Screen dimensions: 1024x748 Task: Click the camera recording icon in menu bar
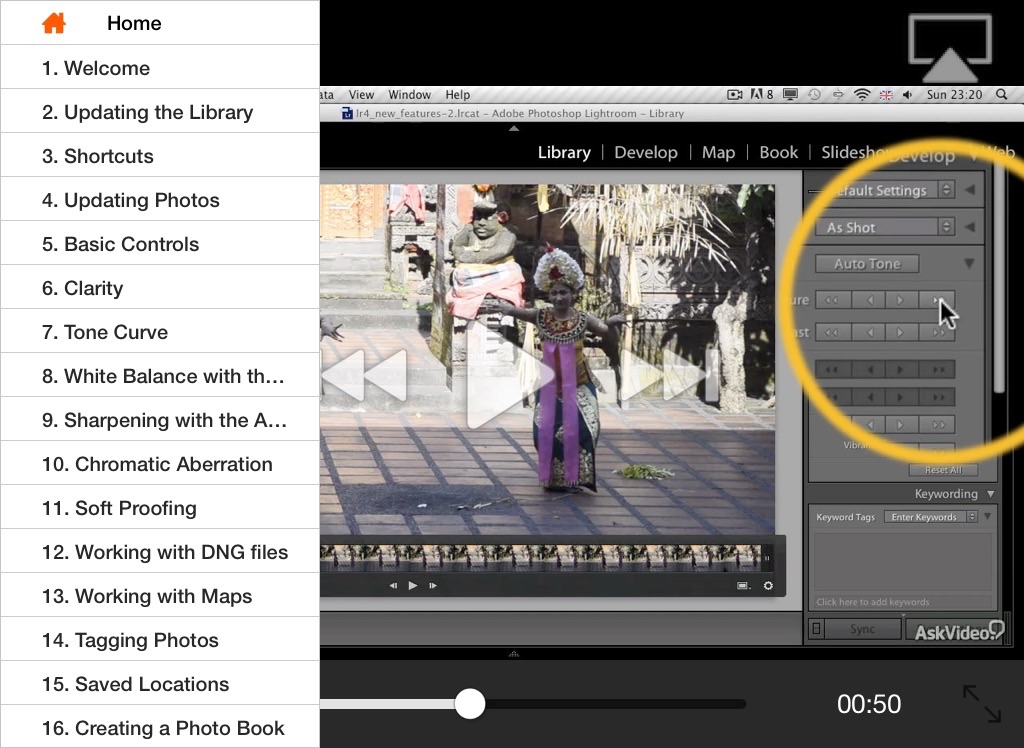tap(735, 95)
